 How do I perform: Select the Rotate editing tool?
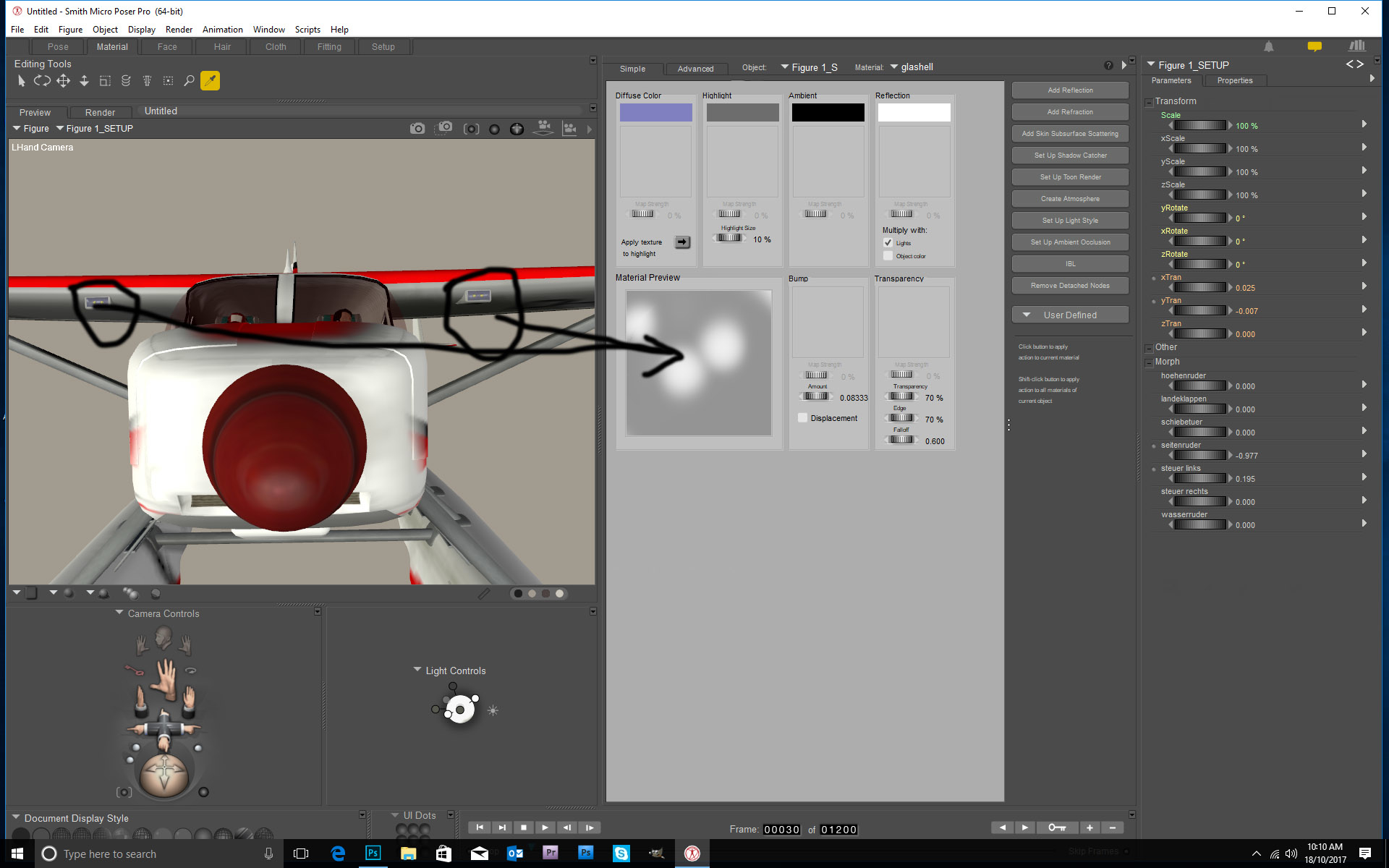[x=42, y=81]
